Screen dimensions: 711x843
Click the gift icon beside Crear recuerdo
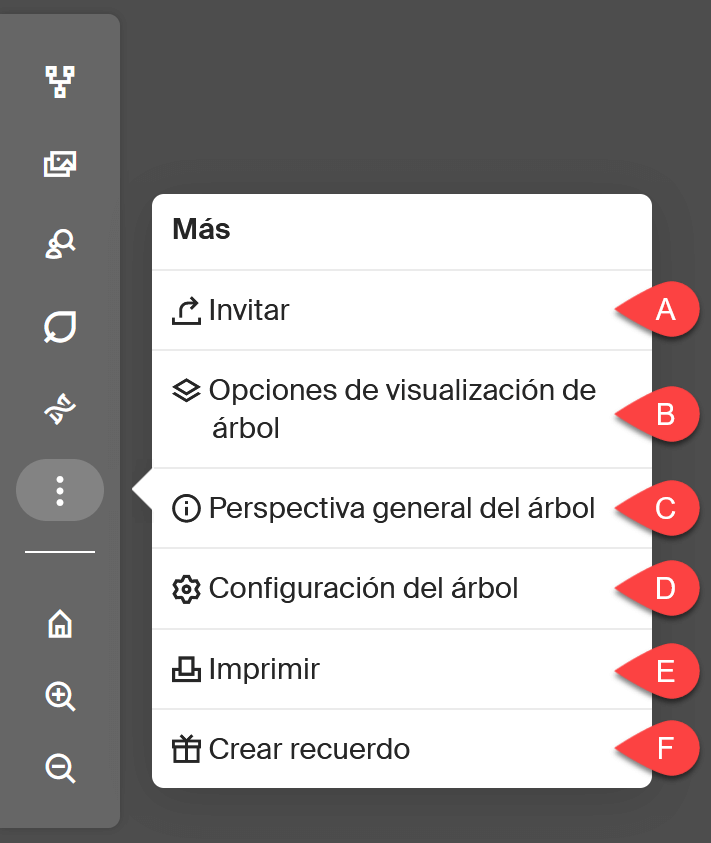(186, 749)
